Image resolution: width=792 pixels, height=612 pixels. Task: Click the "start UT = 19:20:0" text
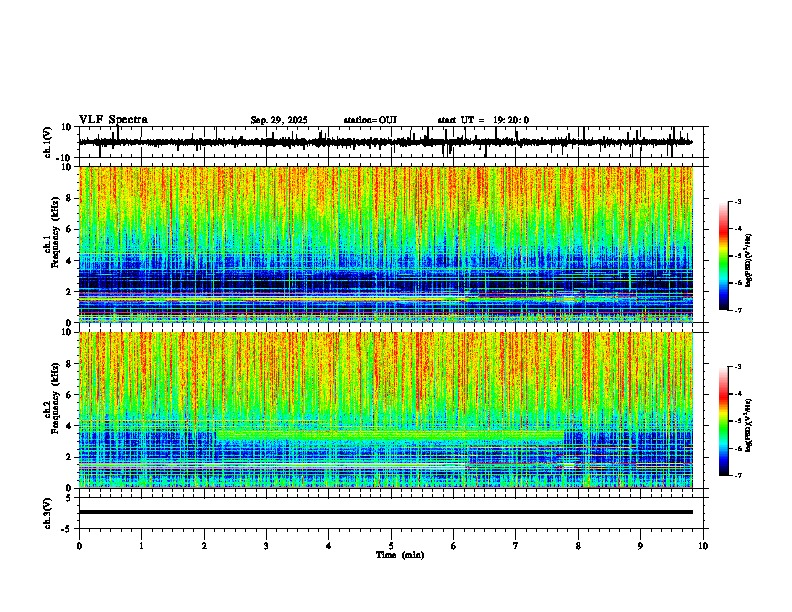tap(483, 120)
